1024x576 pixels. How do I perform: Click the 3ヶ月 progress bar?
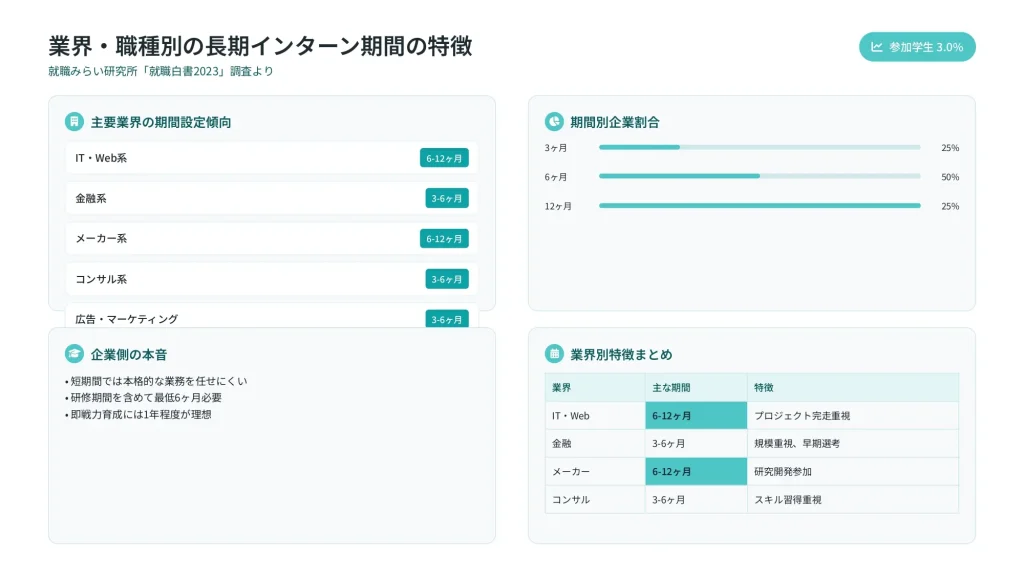point(759,147)
